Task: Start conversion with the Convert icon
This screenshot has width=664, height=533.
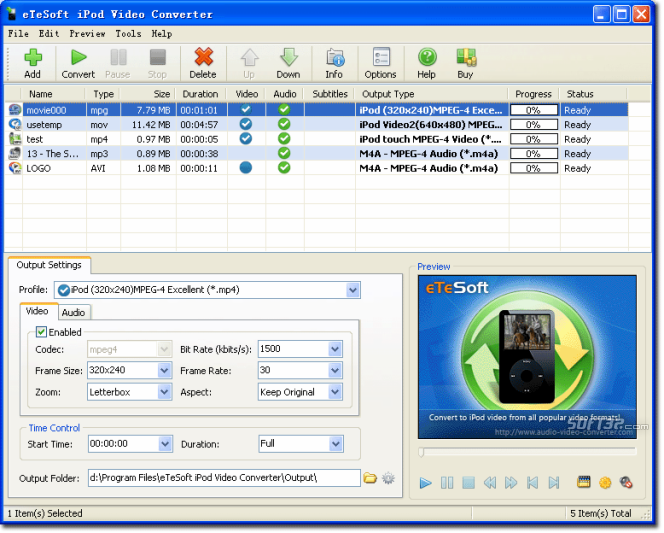Action: (78, 64)
